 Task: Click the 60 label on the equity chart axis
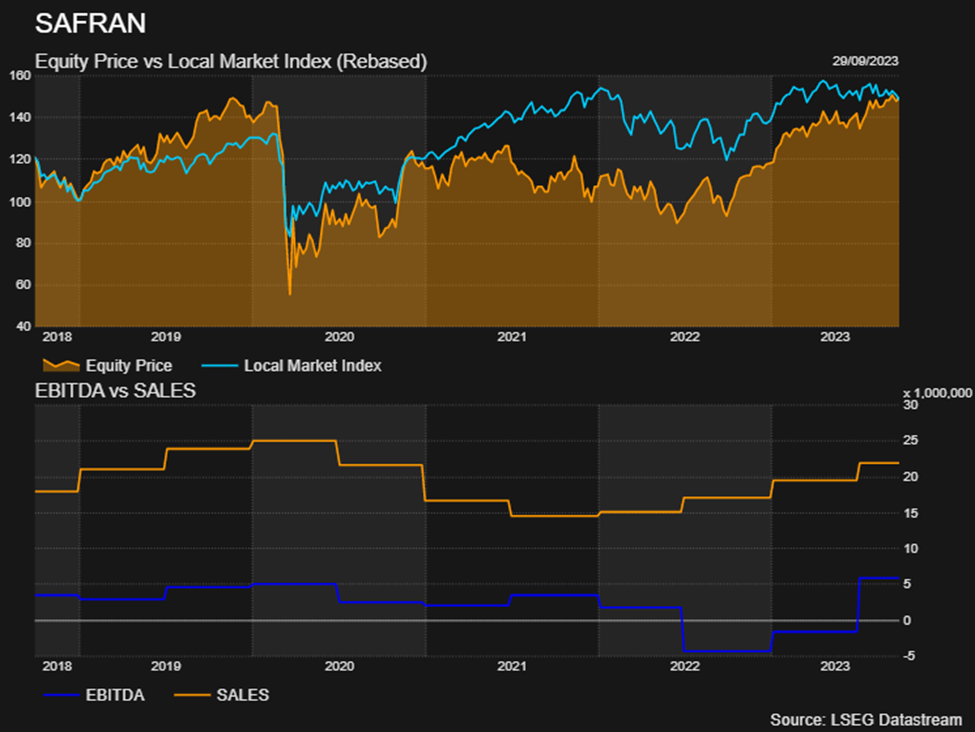click(23, 285)
